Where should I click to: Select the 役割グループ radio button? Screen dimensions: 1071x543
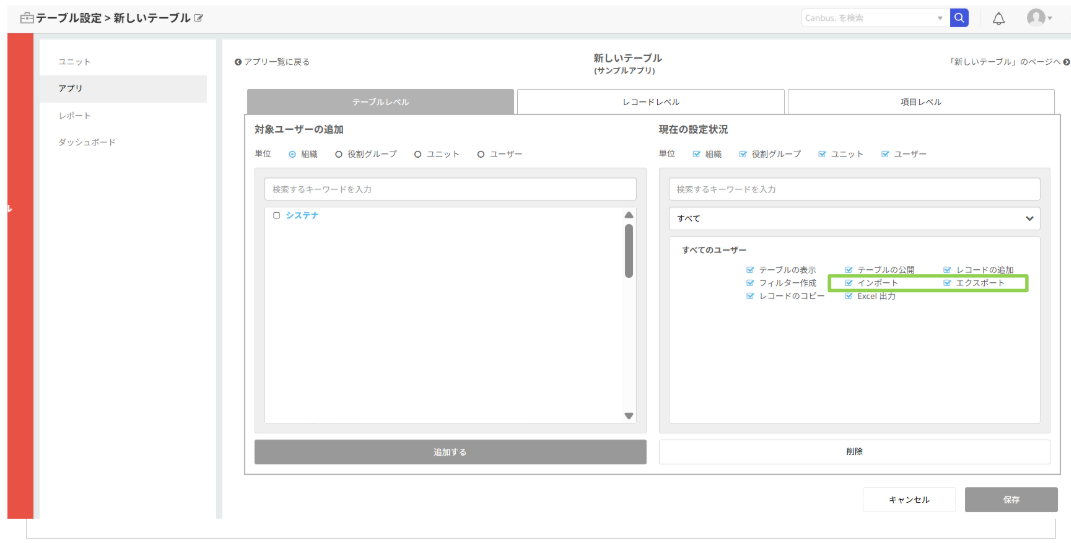(x=338, y=154)
